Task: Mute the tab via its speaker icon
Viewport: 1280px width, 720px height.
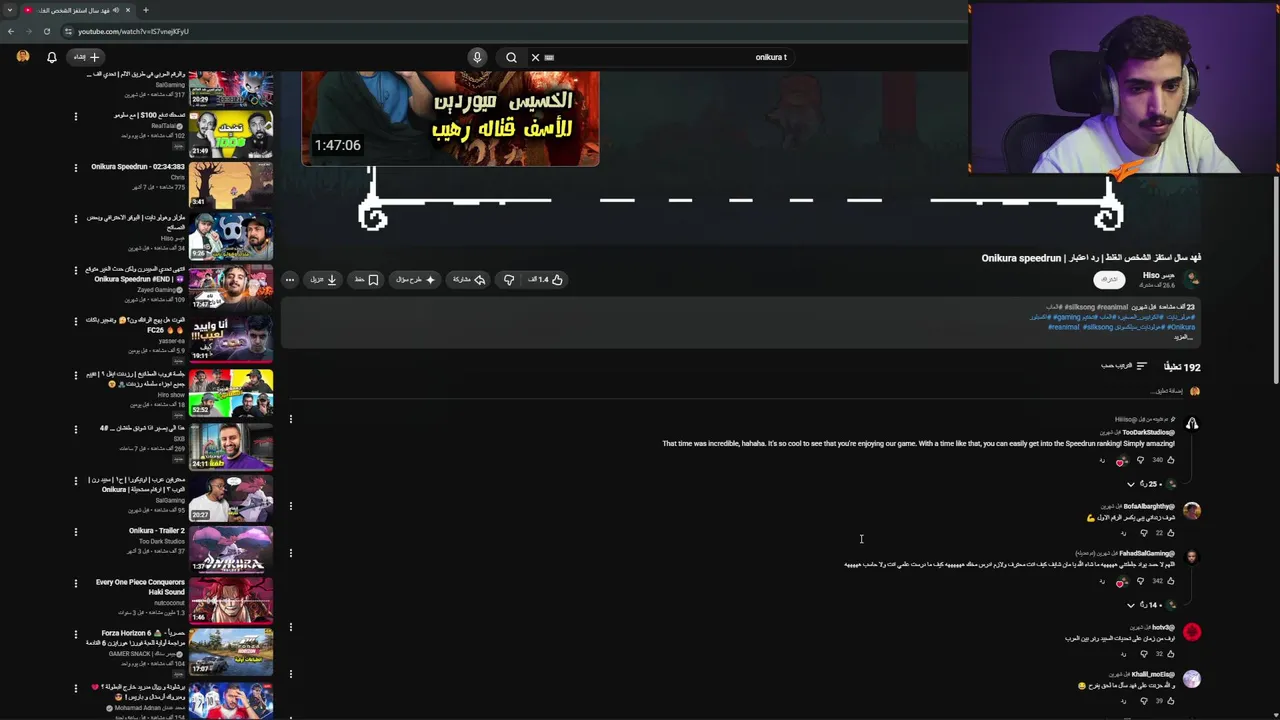Action: pyautogui.click(x=116, y=10)
